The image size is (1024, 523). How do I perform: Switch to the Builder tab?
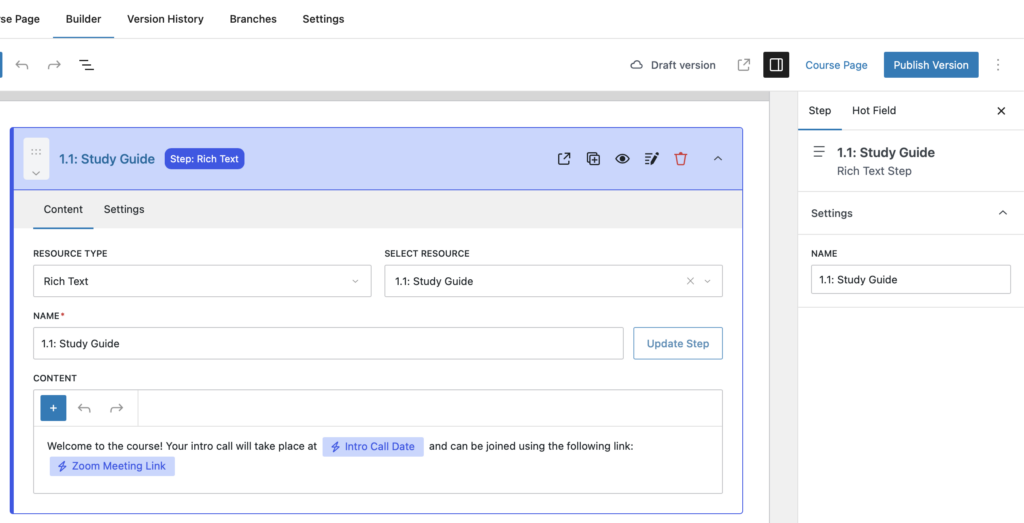pos(84,19)
